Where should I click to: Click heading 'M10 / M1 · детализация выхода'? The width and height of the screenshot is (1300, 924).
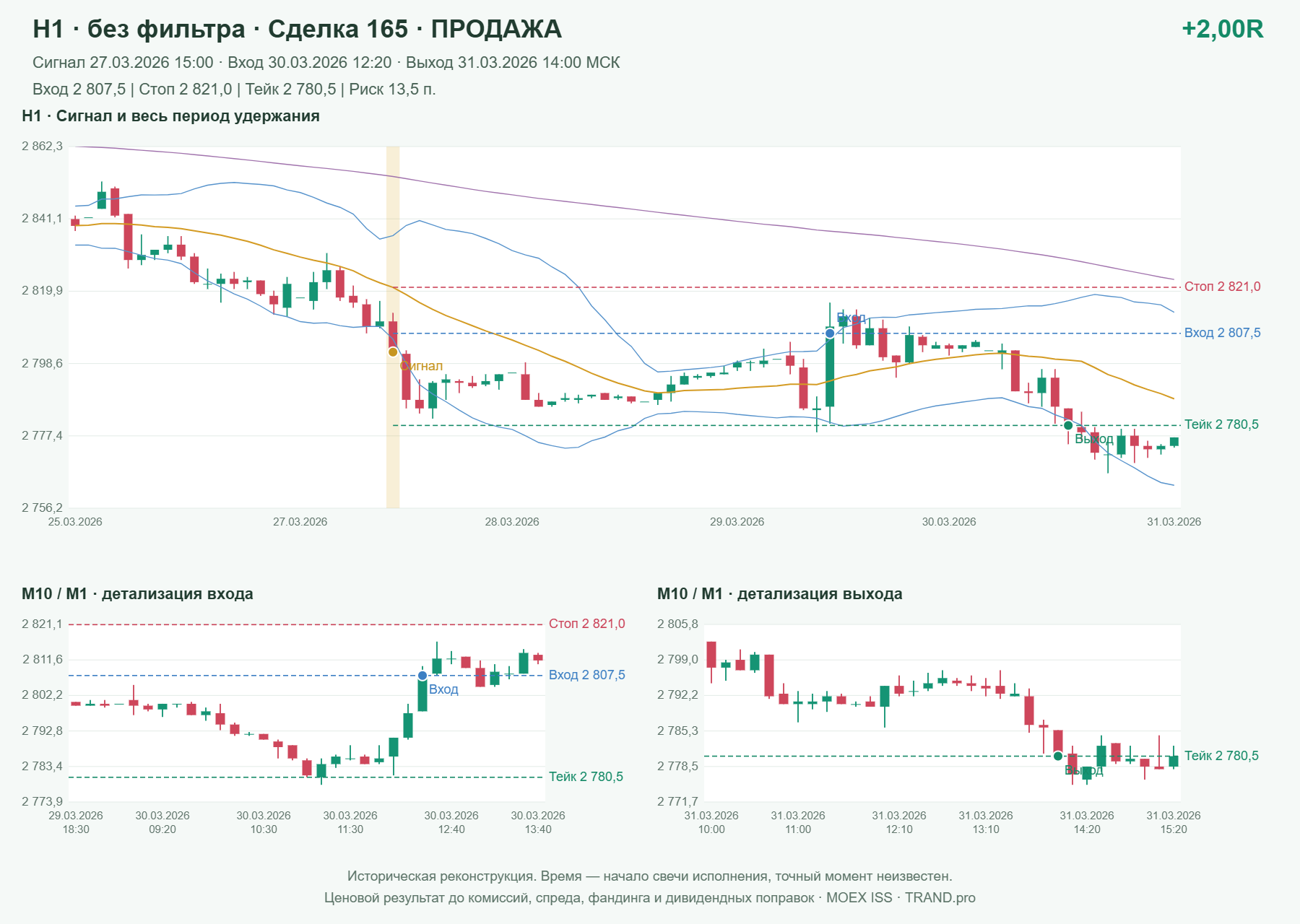tap(780, 594)
